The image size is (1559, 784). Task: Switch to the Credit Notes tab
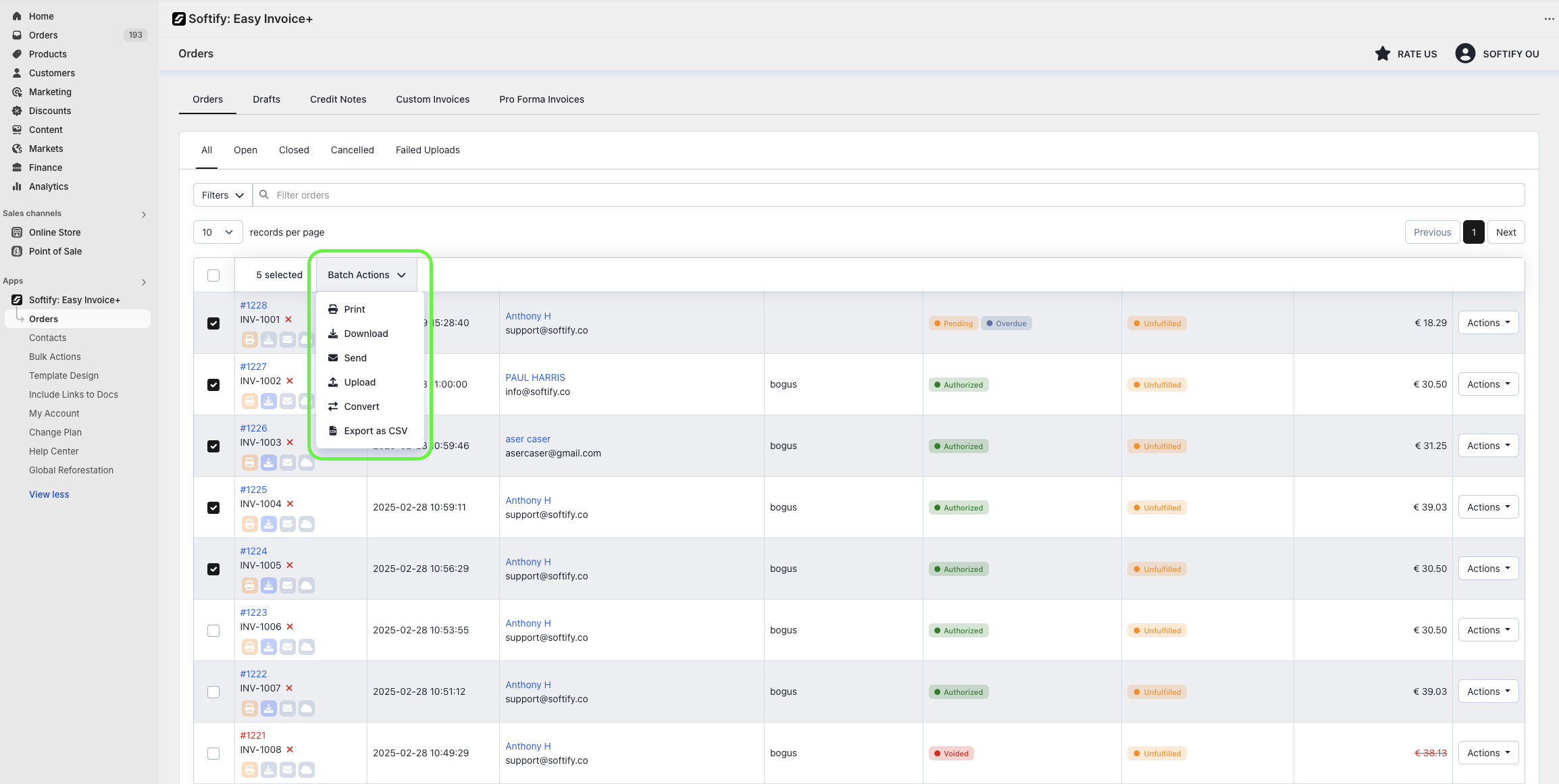point(338,99)
